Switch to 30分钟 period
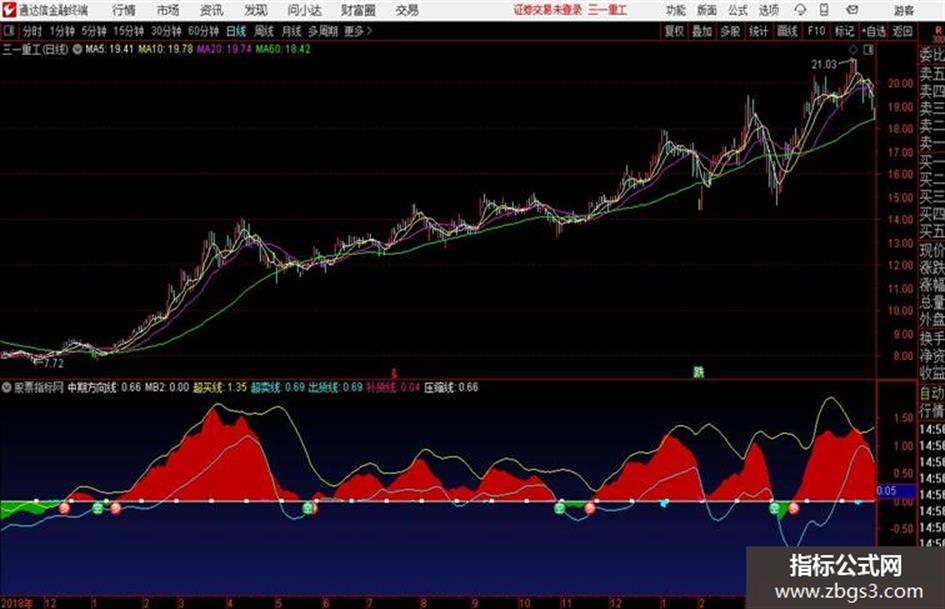 point(166,31)
